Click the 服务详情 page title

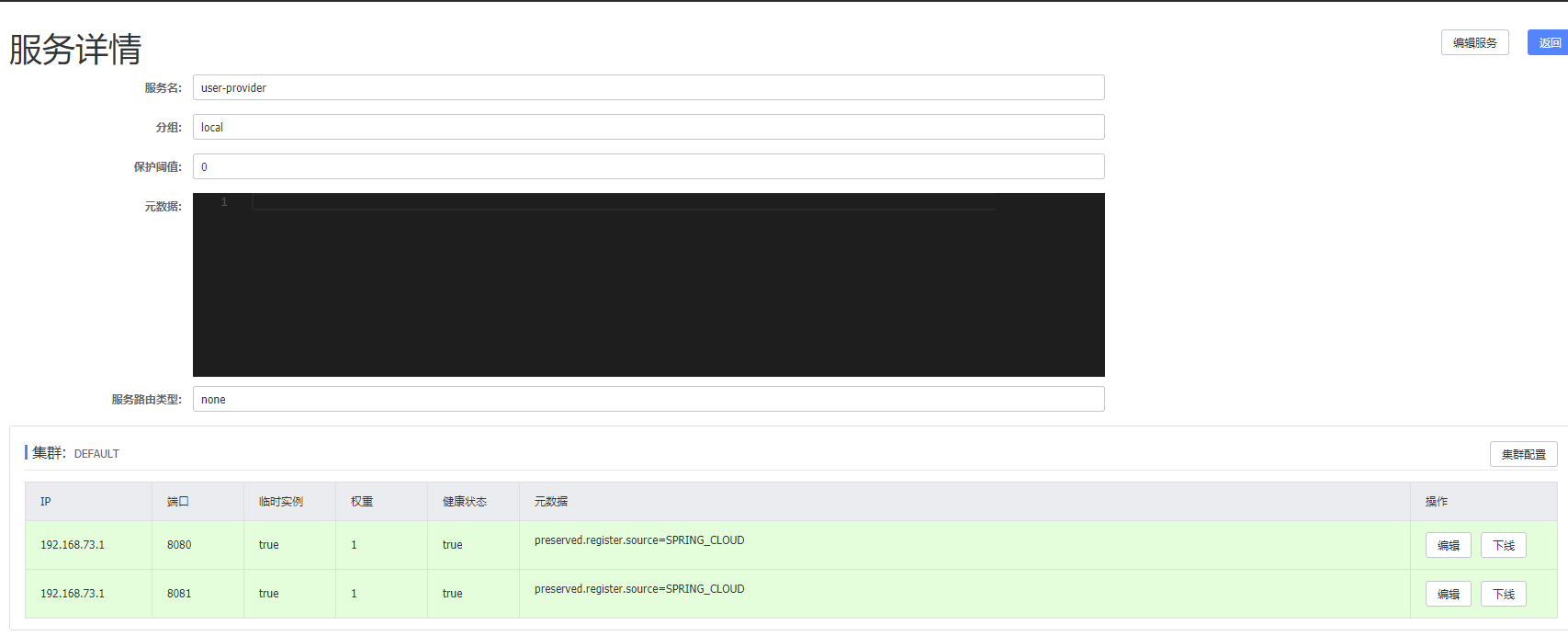[x=75, y=50]
